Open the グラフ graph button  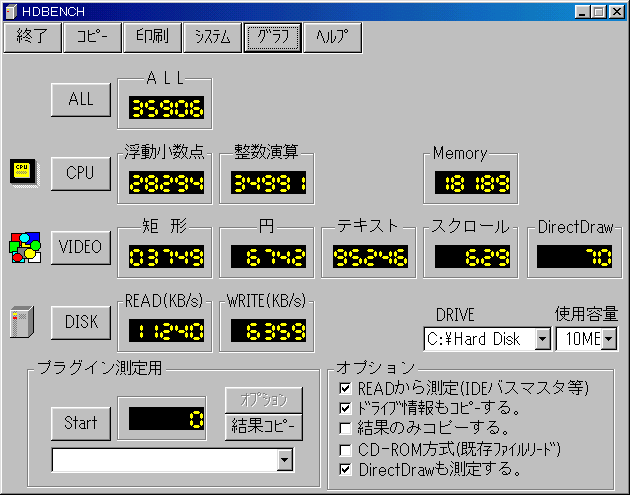coord(273,37)
